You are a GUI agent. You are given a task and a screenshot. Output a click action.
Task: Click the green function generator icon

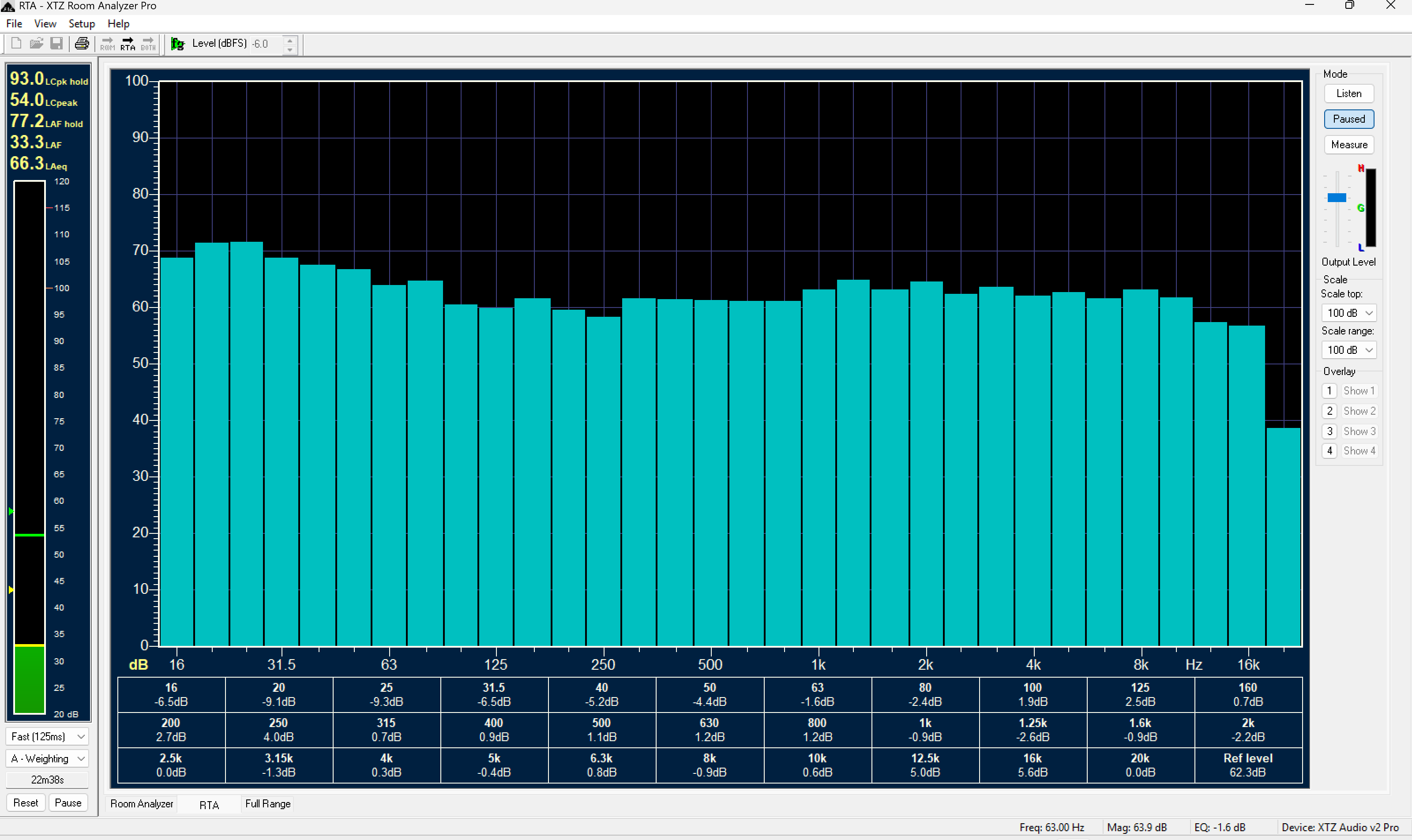[x=178, y=44]
